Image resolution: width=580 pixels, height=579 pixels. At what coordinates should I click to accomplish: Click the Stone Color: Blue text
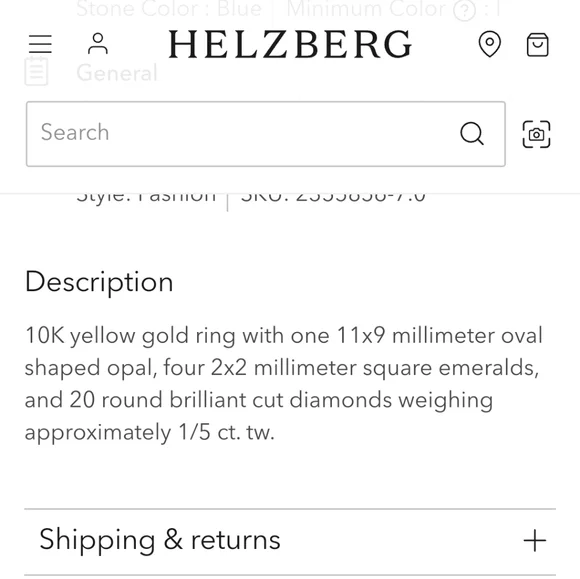coord(169,9)
